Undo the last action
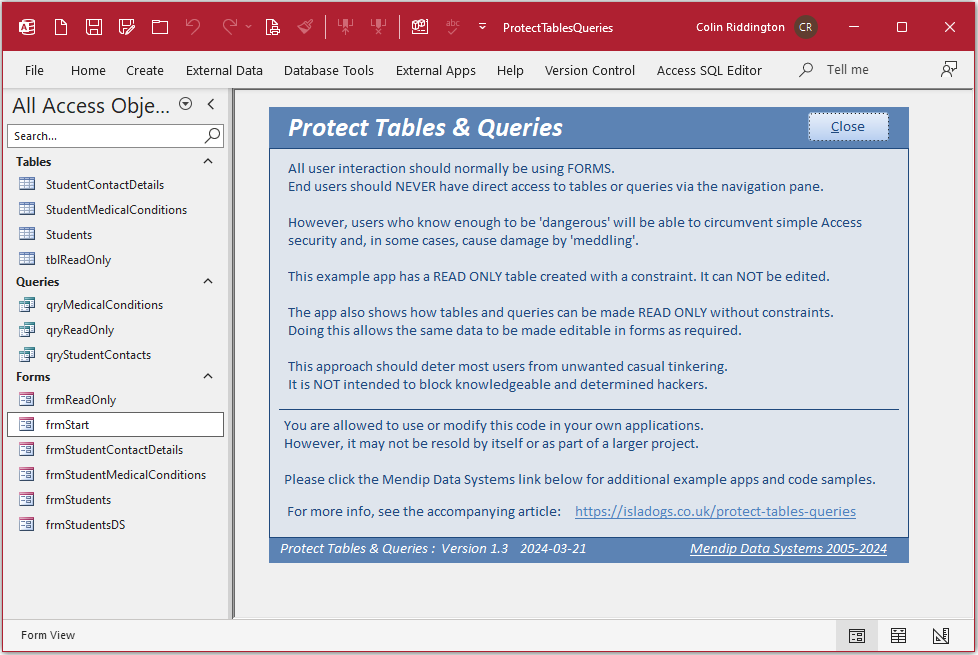Image resolution: width=978 pixels, height=655 pixels. click(x=193, y=27)
